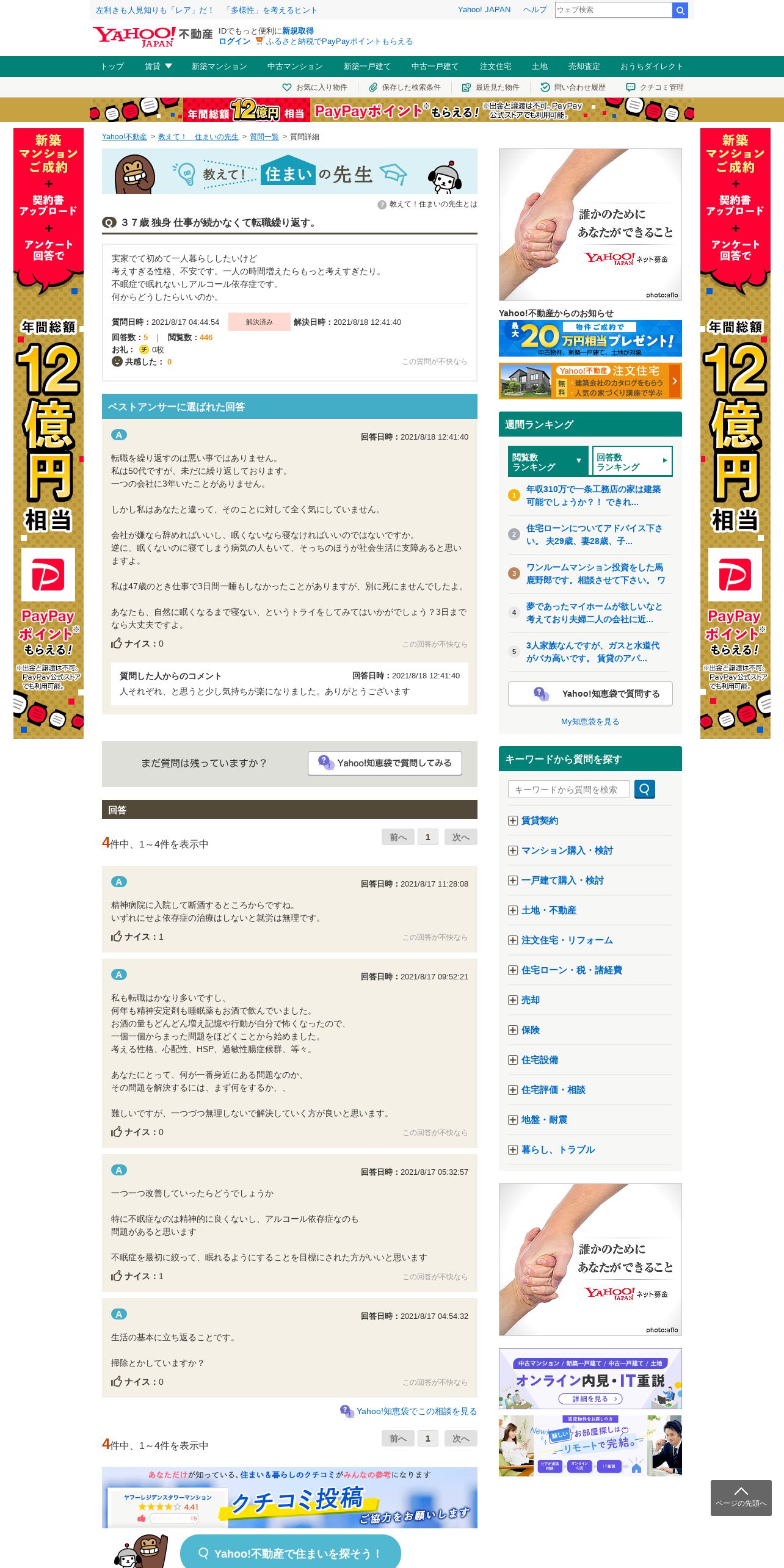The height and width of the screenshot is (1568, 784).
Task: Expand the 暮らし、トラブル category
Action: 513,1150
